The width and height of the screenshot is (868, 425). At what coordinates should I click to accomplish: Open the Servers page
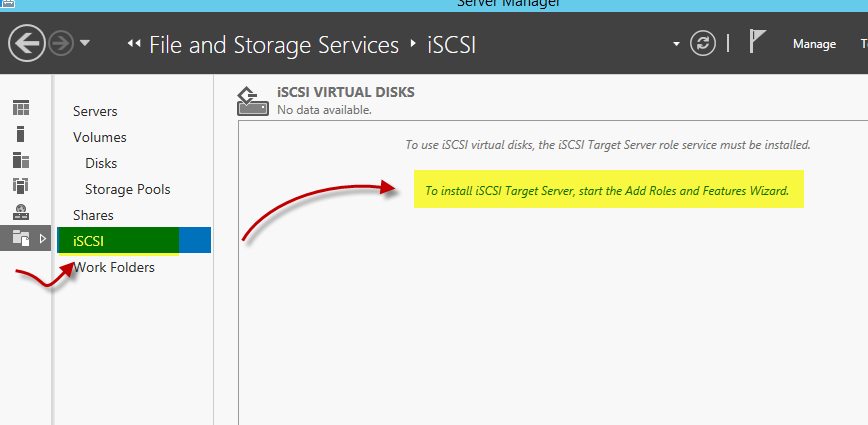95,111
